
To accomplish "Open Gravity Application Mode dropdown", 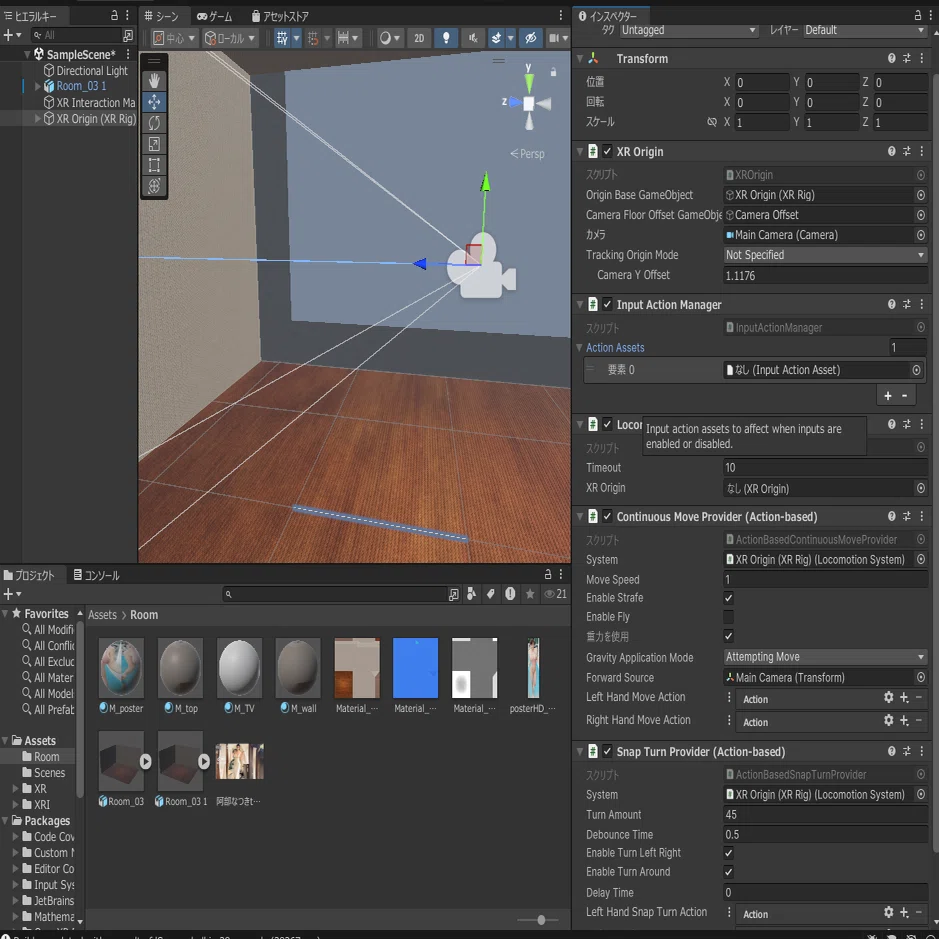I will (x=825, y=657).
